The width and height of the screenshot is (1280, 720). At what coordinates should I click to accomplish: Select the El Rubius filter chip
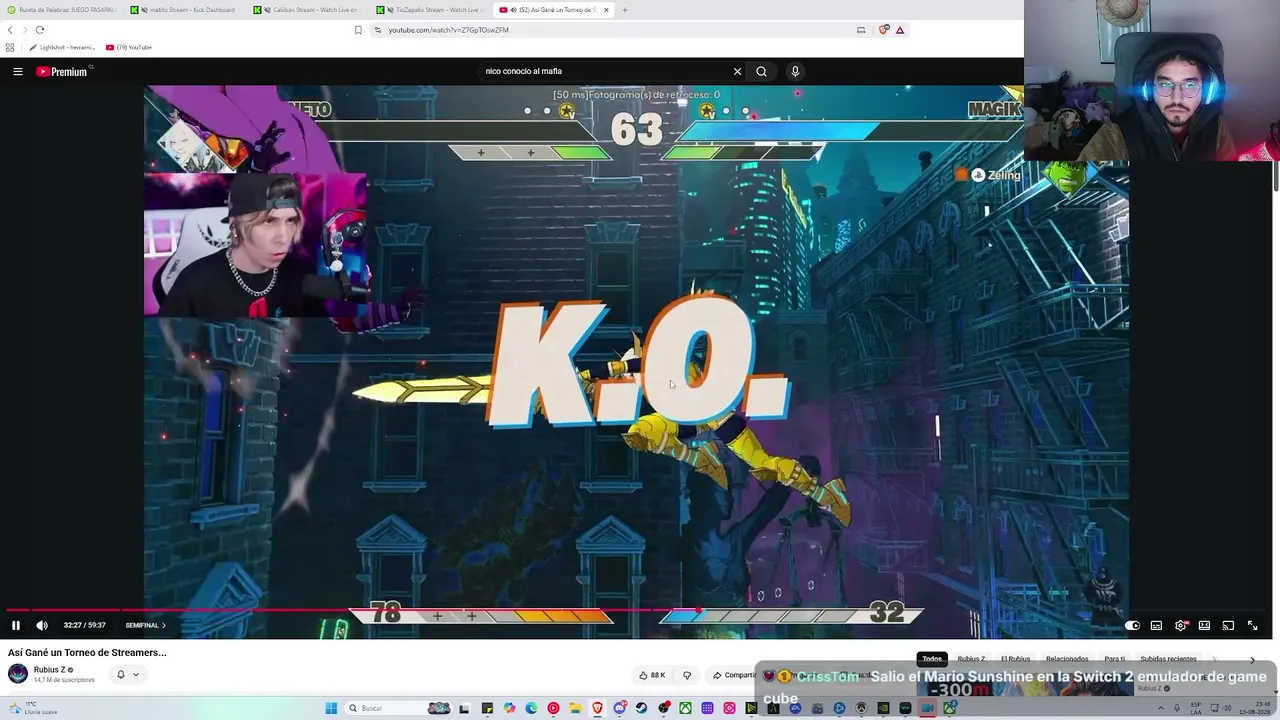click(1015, 659)
